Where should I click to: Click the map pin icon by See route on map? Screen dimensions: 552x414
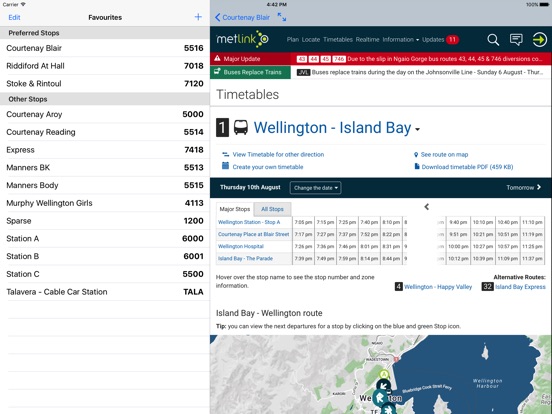tap(416, 155)
